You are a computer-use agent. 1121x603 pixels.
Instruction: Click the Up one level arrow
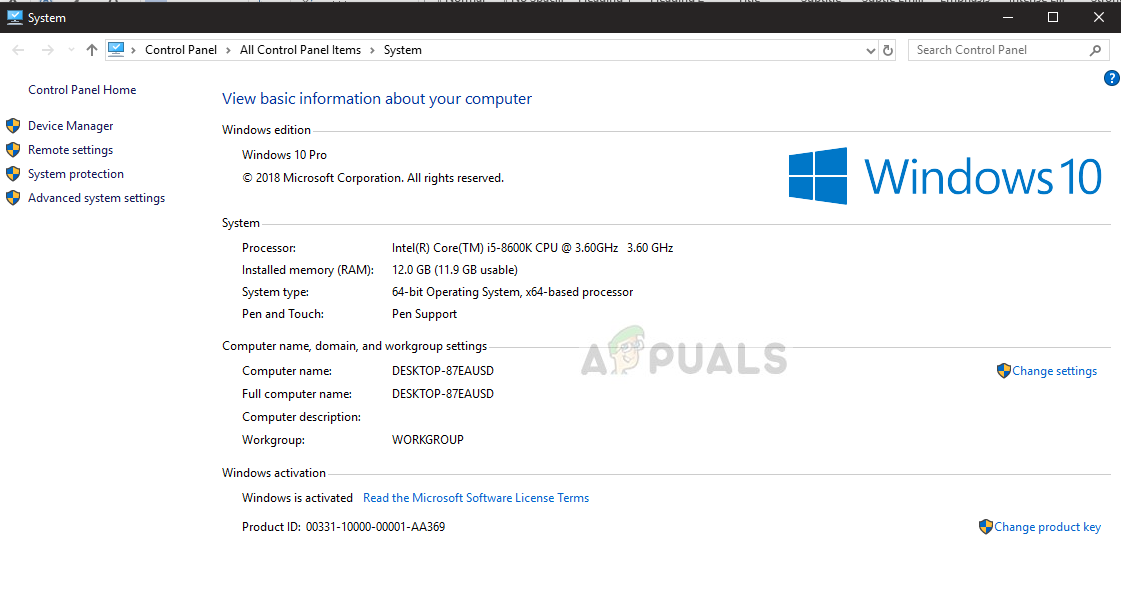[92, 50]
